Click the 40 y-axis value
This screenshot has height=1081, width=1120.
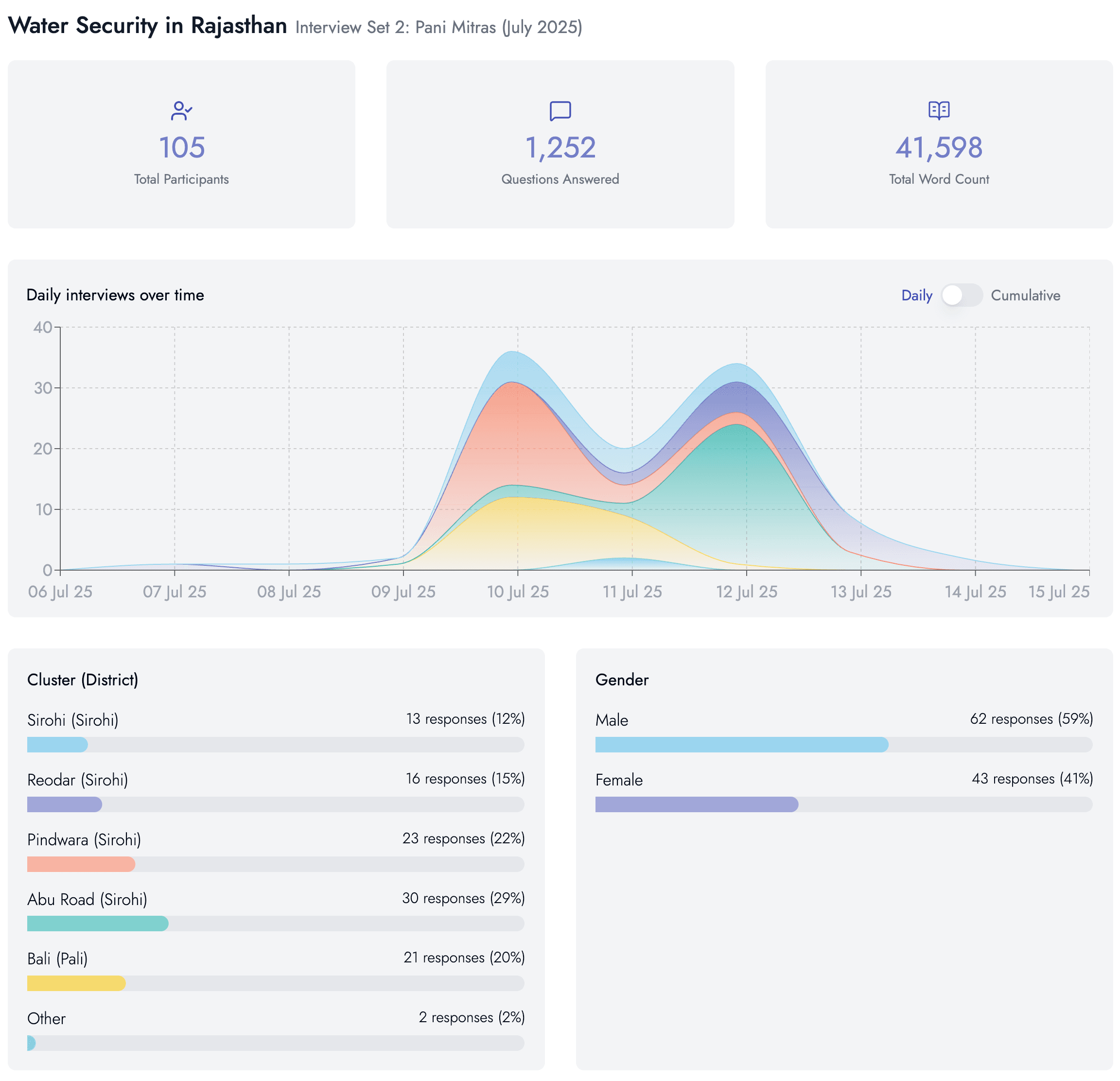[x=43, y=327]
